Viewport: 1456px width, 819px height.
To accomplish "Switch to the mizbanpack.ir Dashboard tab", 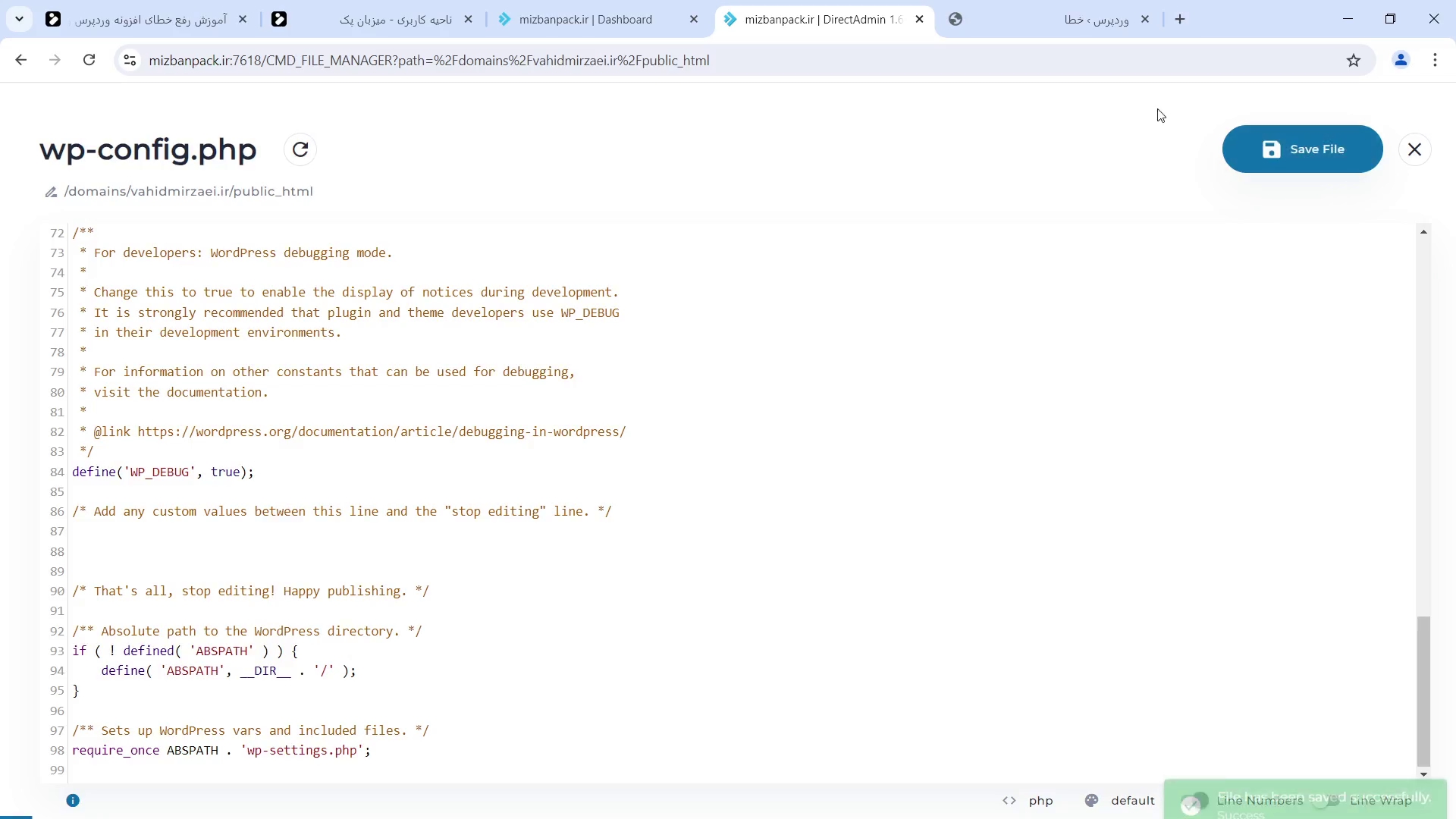I will (x=599, y=20).
